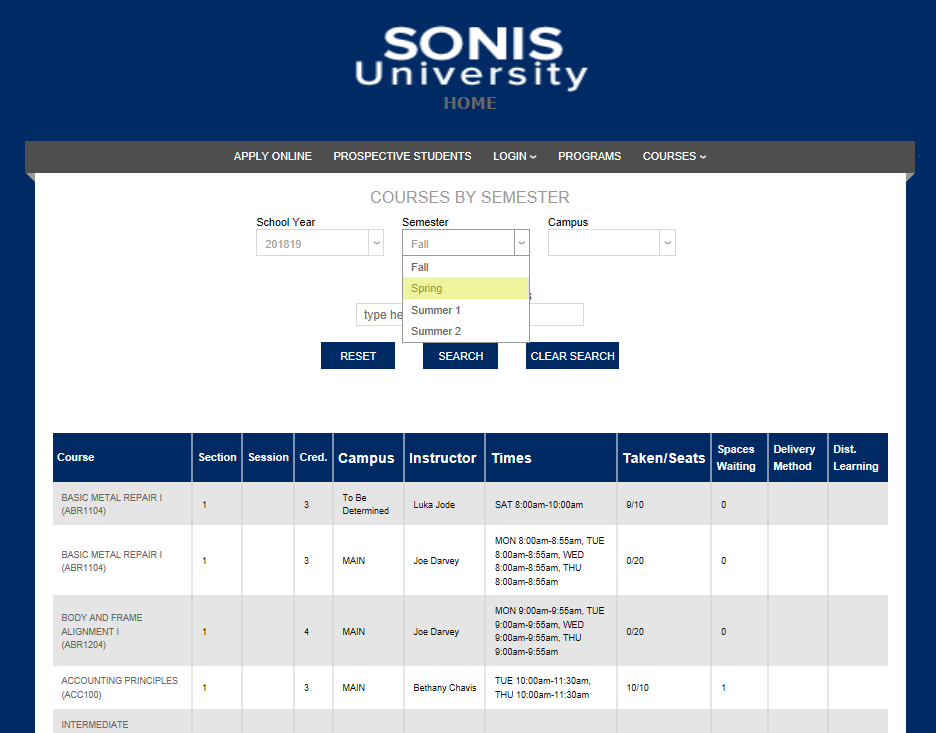Click the SEARCH button

click(460, 356)
